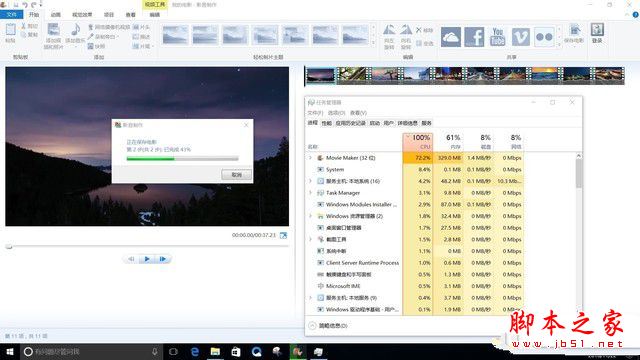Toggle full screen preview icon

283,236
